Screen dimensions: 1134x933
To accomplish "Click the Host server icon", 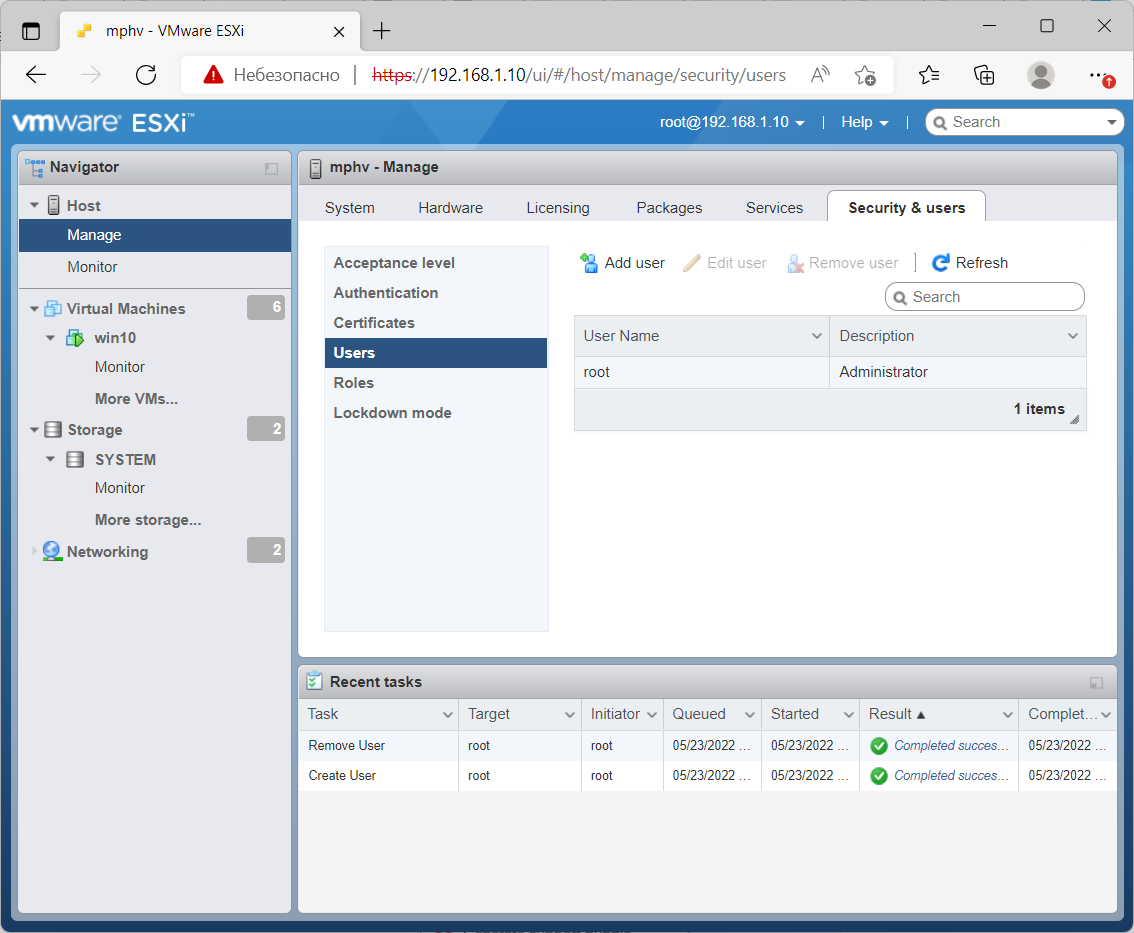I will pos(54,205).
